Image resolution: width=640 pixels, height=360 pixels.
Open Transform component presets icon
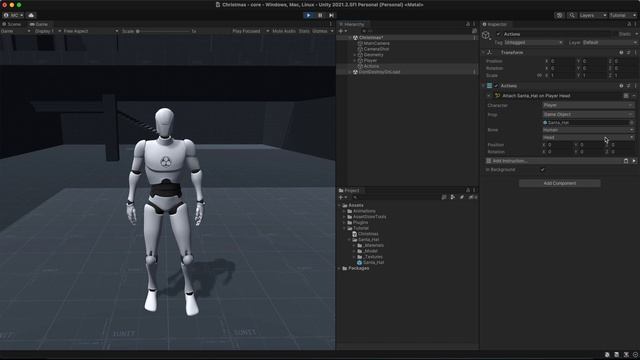pyautogui.click(x=628, y=52)
